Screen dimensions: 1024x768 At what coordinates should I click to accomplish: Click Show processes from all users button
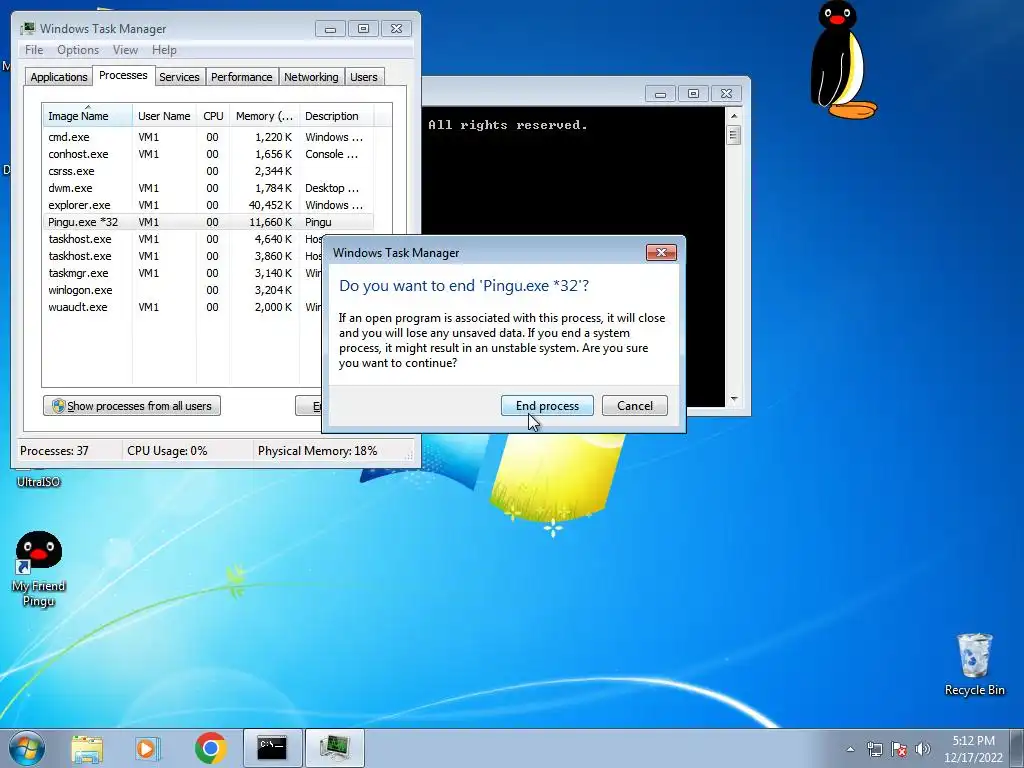tap(132, 406)
